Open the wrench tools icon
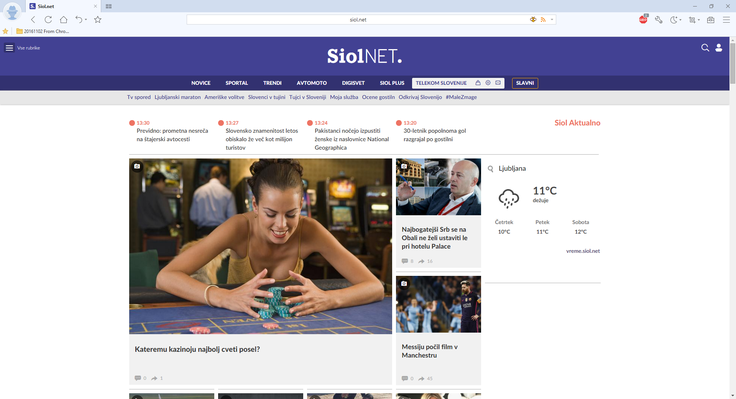 click(659, 20)
